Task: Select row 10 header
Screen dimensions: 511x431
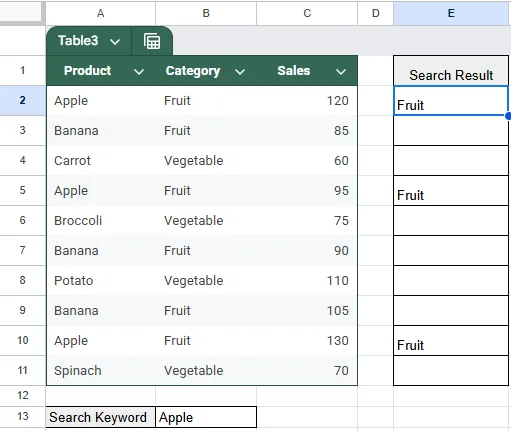Action: click(22, 340)
